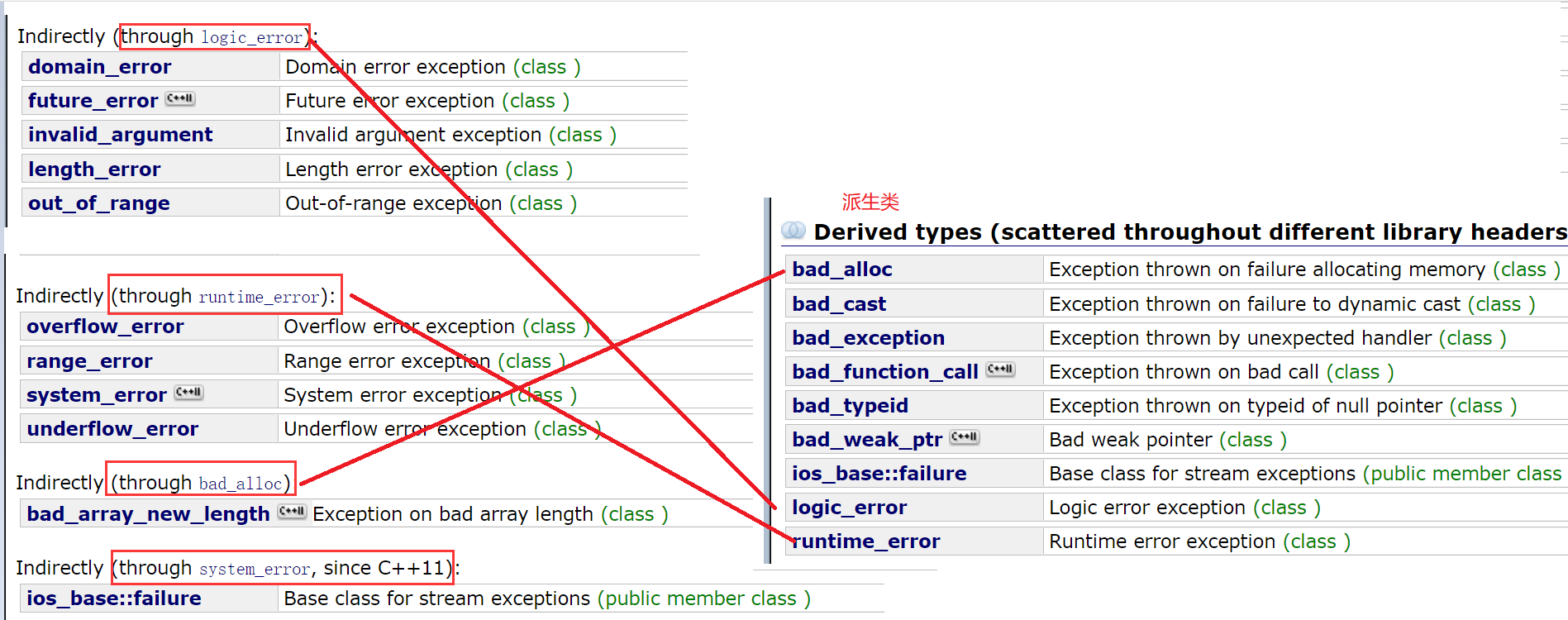Image resolution: width=1568 pixels, height=620 pixels.
Task: Click 'Out-of-range exception' description text
Action: coord(393,203)
